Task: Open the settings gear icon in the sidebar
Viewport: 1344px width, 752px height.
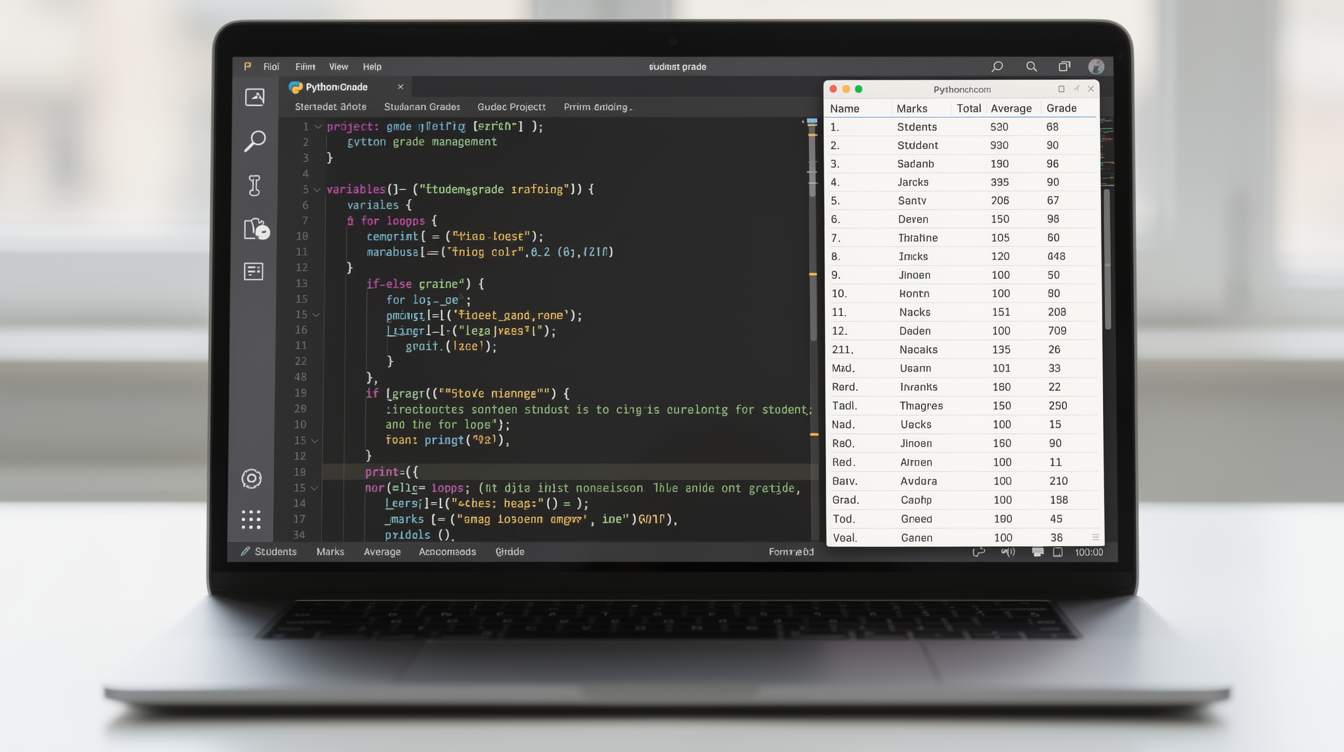Action: [x=252, y=479]
